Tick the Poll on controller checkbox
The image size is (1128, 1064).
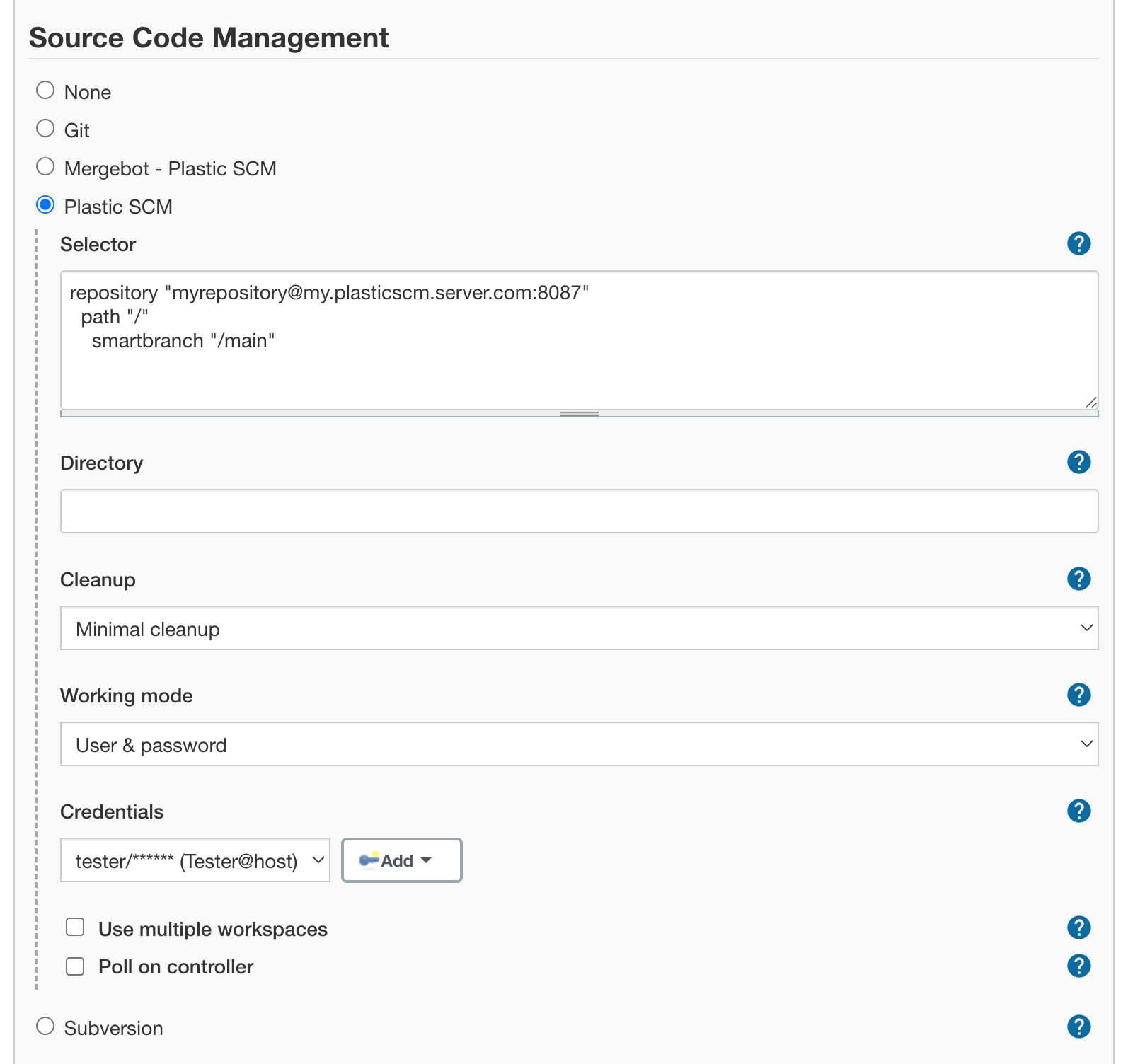pyautogui.click(x=75, y=966)
